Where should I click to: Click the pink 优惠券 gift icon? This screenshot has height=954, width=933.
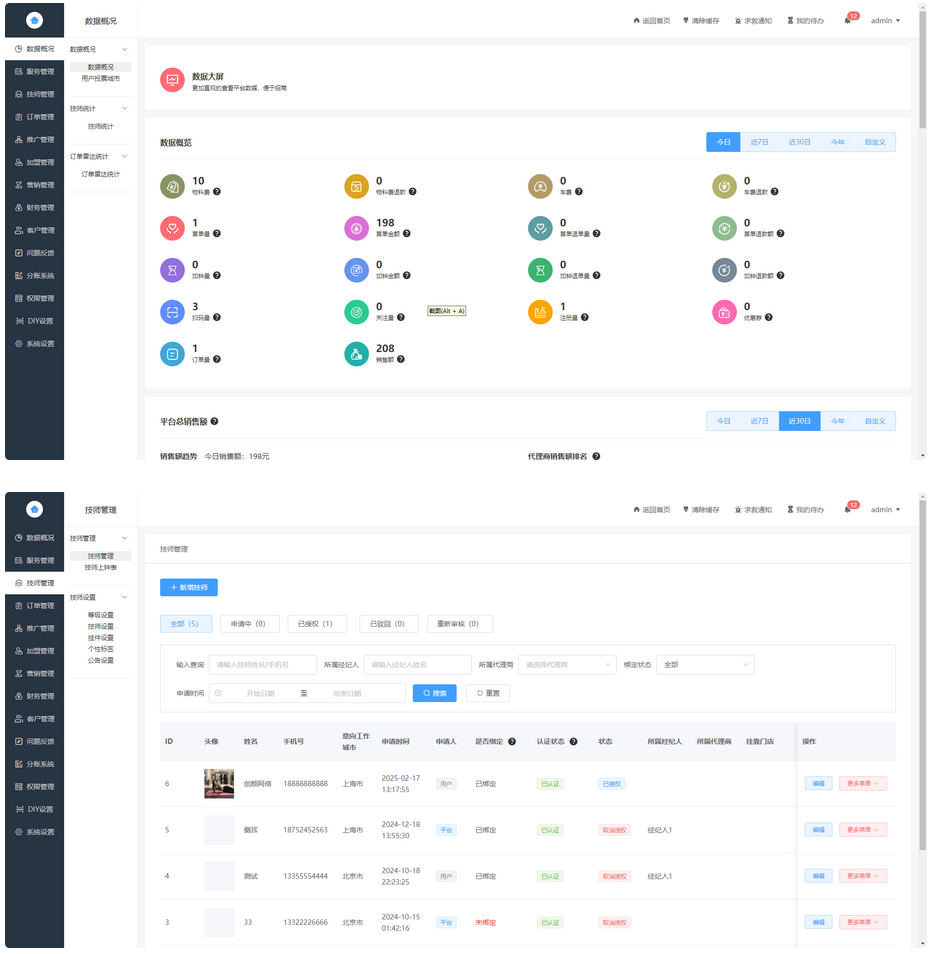click(x=724, y=312)
